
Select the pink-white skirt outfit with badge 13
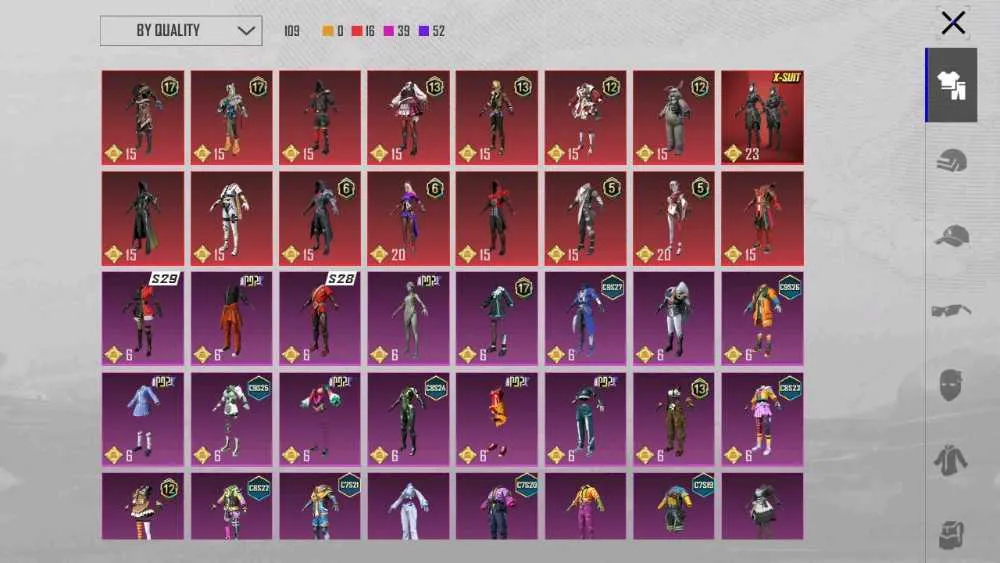408,117
